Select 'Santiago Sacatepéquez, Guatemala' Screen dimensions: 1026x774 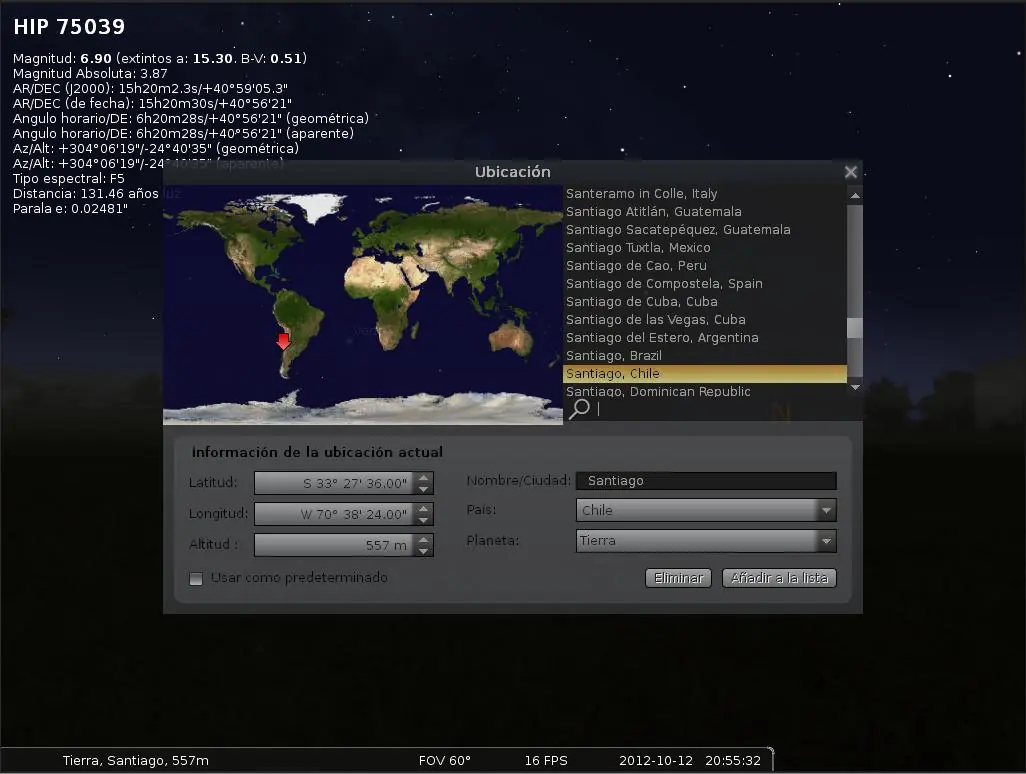(x=705, y=230)
